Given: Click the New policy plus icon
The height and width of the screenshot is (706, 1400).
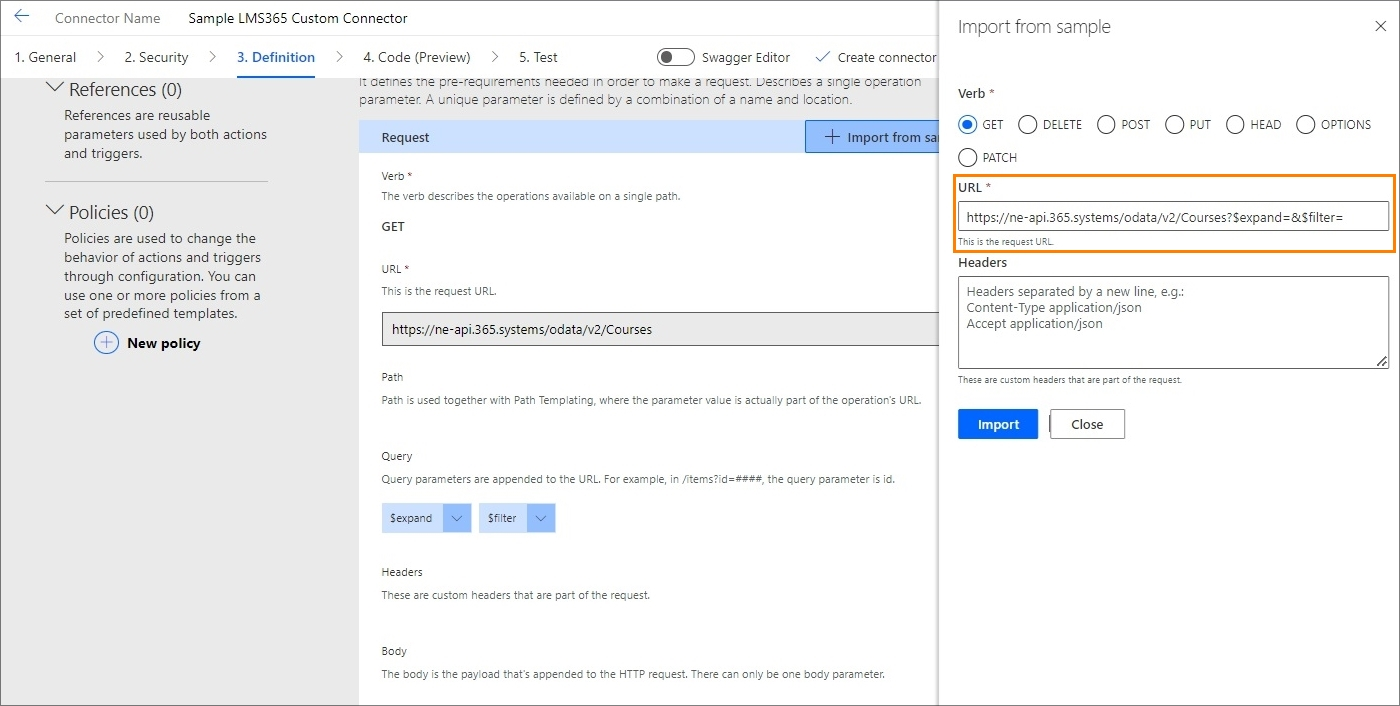Looking at the screenshot, I should (106, 343).
